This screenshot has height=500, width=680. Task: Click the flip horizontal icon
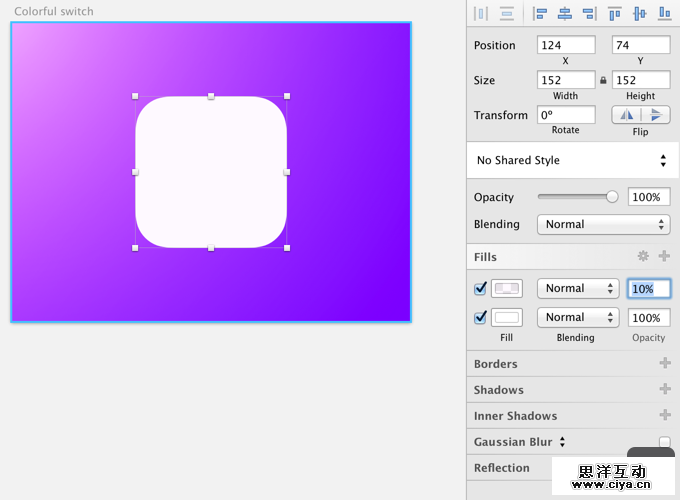pos(626,115)
